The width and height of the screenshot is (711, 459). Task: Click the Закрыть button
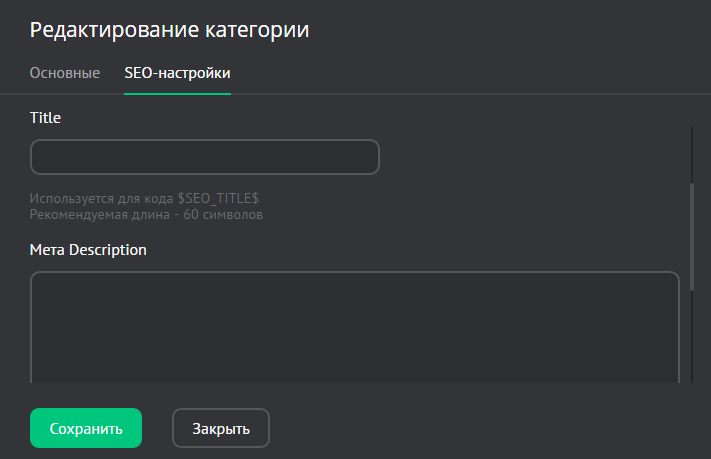pos(221,428)
